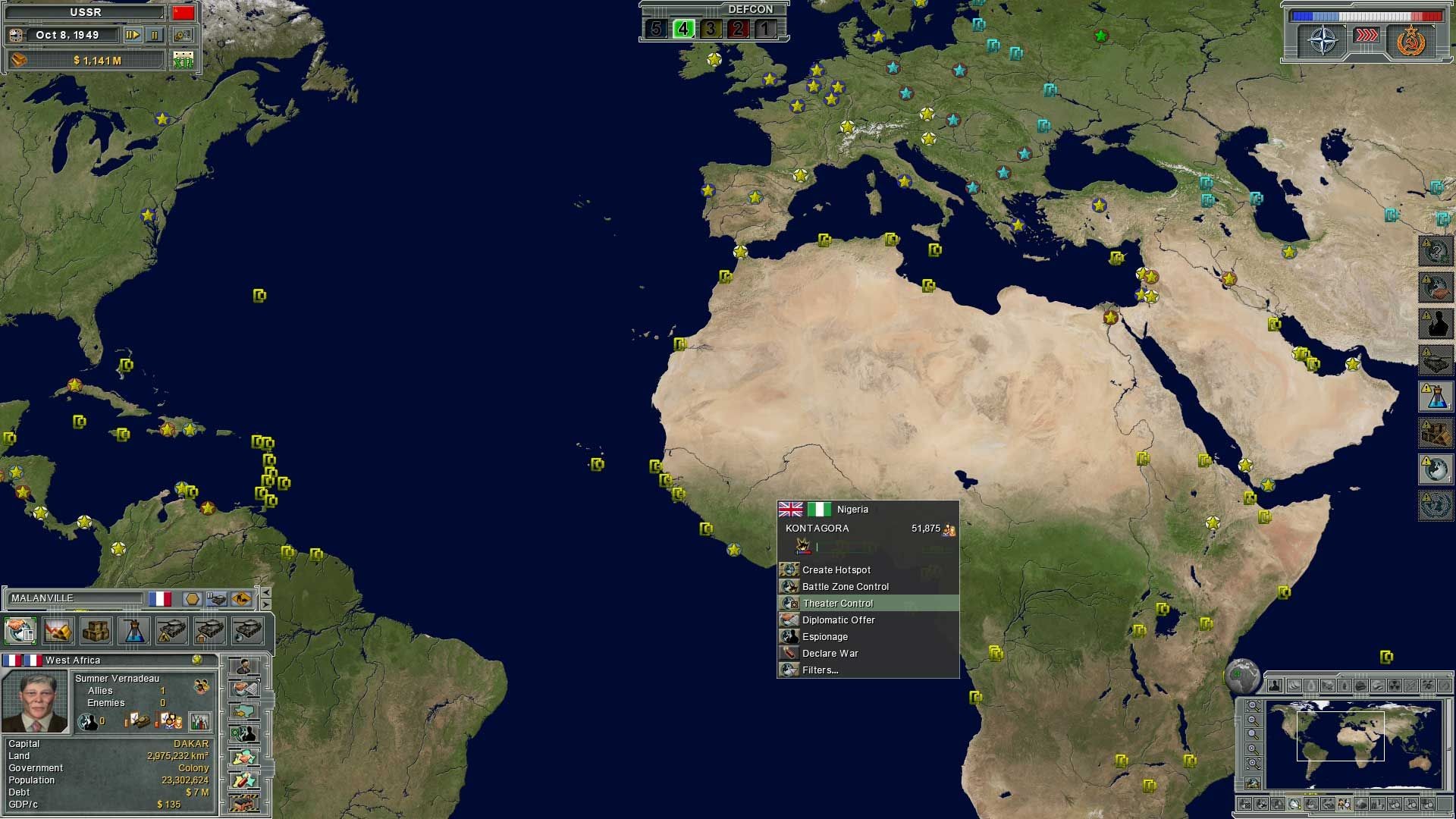
Task: Click the spy silhouette espionage icon
Action: pos(244,734)
